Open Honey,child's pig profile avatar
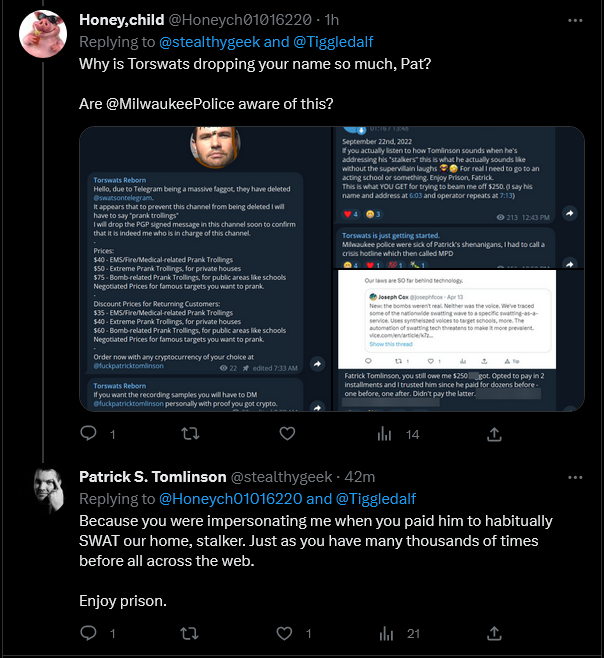The image size is (604, 658). point(43,34)
